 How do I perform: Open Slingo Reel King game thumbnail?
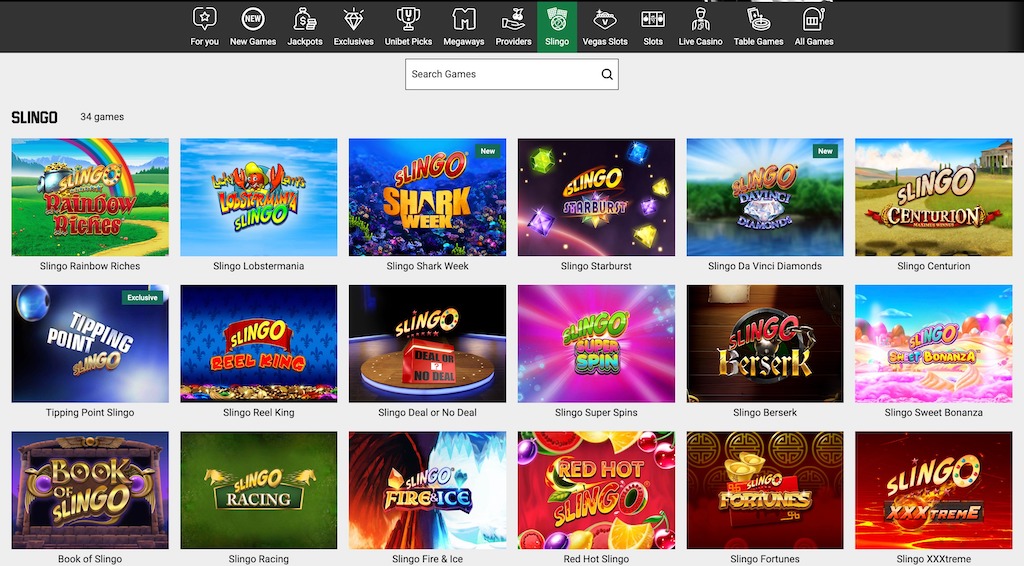(x=259, y=343)
